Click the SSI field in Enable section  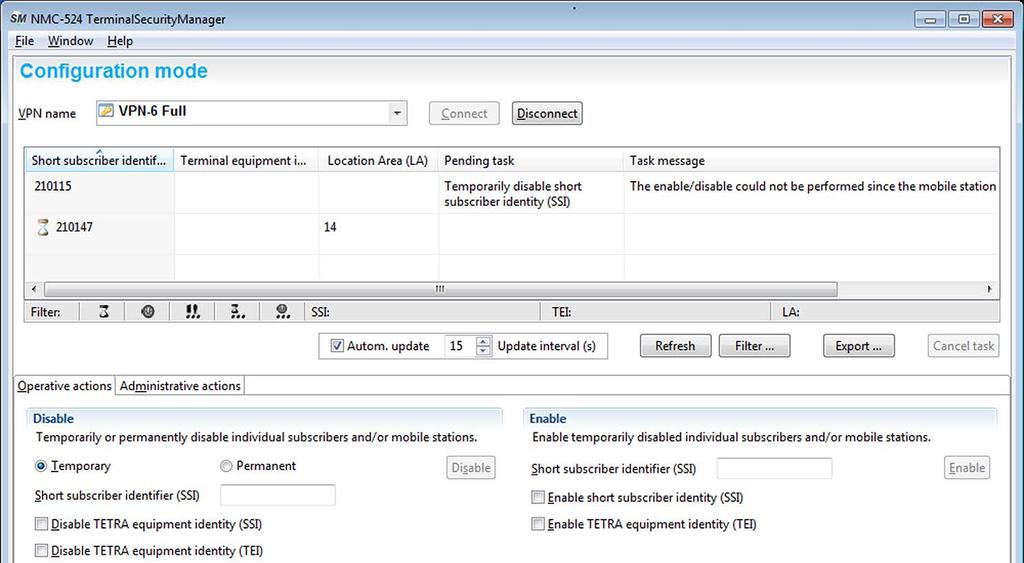pos(775,468)
